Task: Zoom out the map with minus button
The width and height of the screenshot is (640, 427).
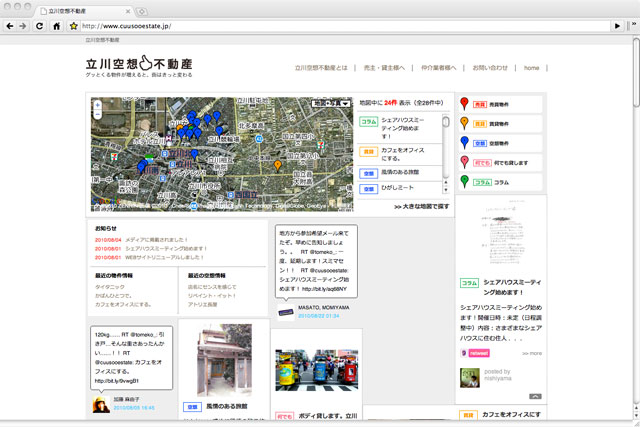Action: [98, 115]
